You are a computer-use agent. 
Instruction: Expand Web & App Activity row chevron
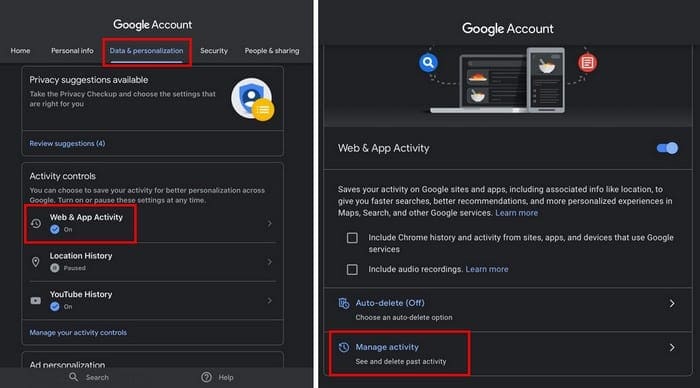pos(269,223)
